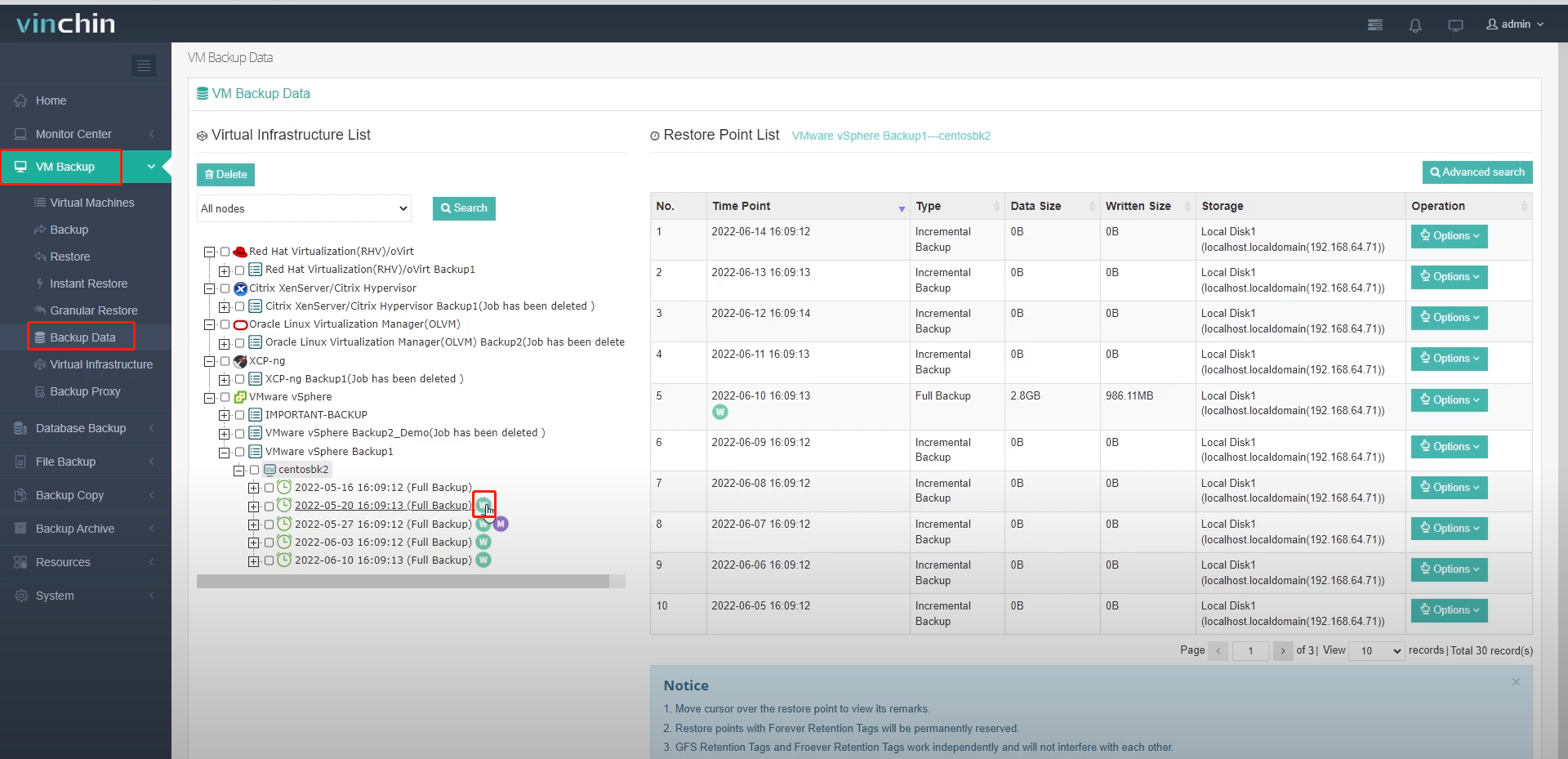Click the centosbk2 VM icon
This screenshot has height=759, width=1568.
coord(269,470)
